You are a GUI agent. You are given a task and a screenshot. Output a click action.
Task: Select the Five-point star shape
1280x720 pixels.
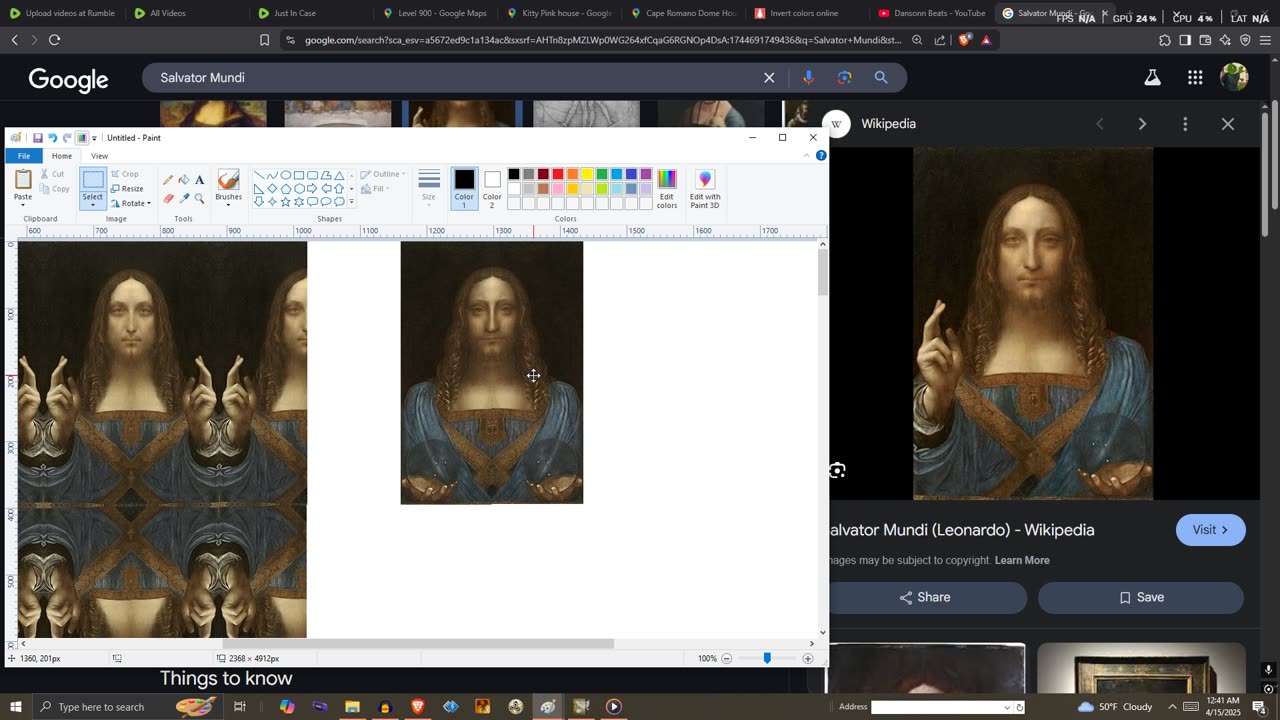pyautogui.click(x=286, y=201)
